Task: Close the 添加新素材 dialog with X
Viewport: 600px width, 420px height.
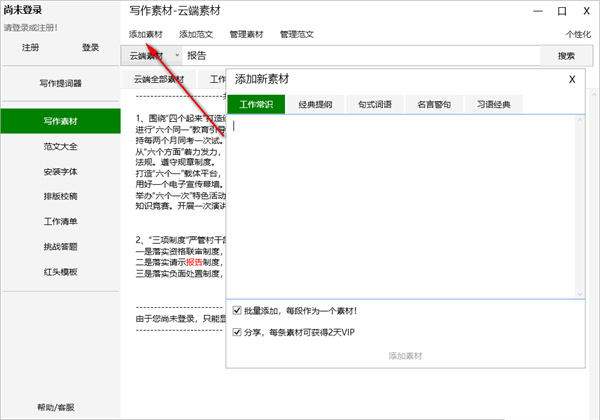Action: click(x=571, y=79)
